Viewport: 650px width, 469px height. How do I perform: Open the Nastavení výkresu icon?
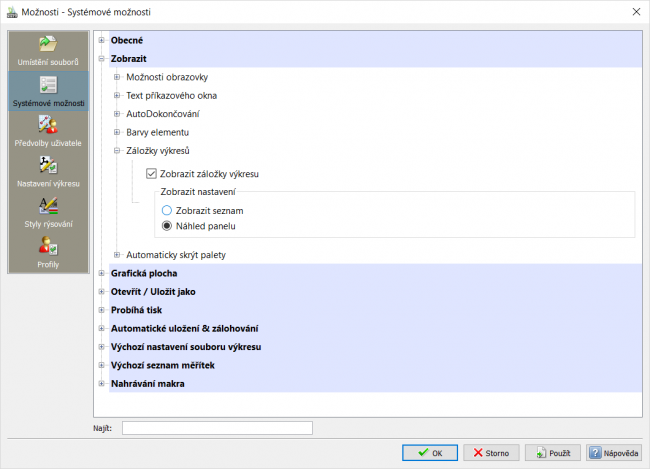click(48, 165)
